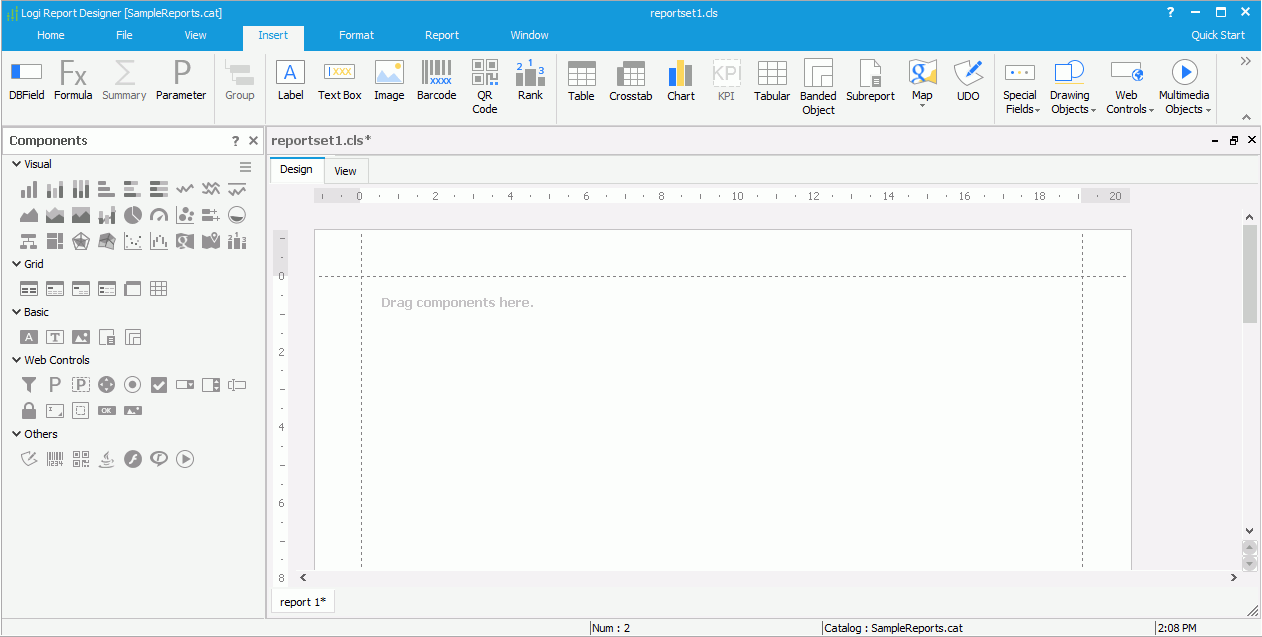Select the bubble chart icon in Components
This screenshot has width=1262, height=637.
pyautogui.click(x=184, y=214)
